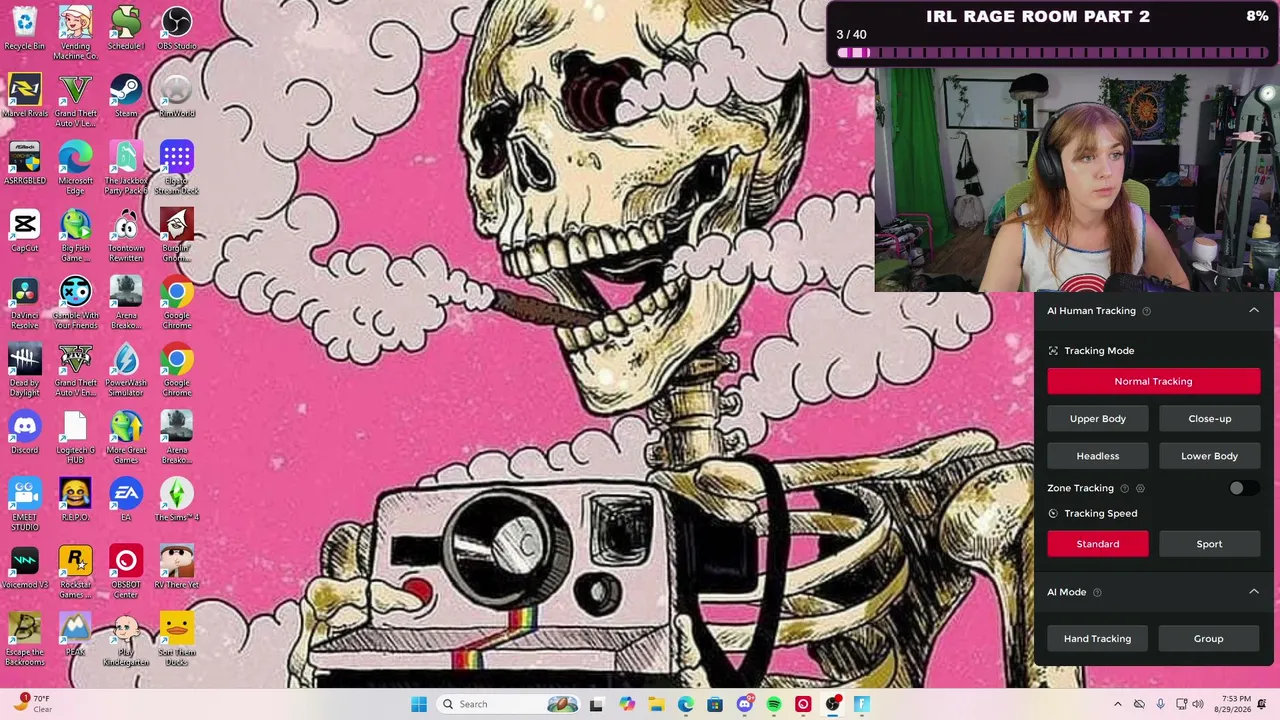
Task: Open Zone Tracking settings gear
Action: (1140, 489)
